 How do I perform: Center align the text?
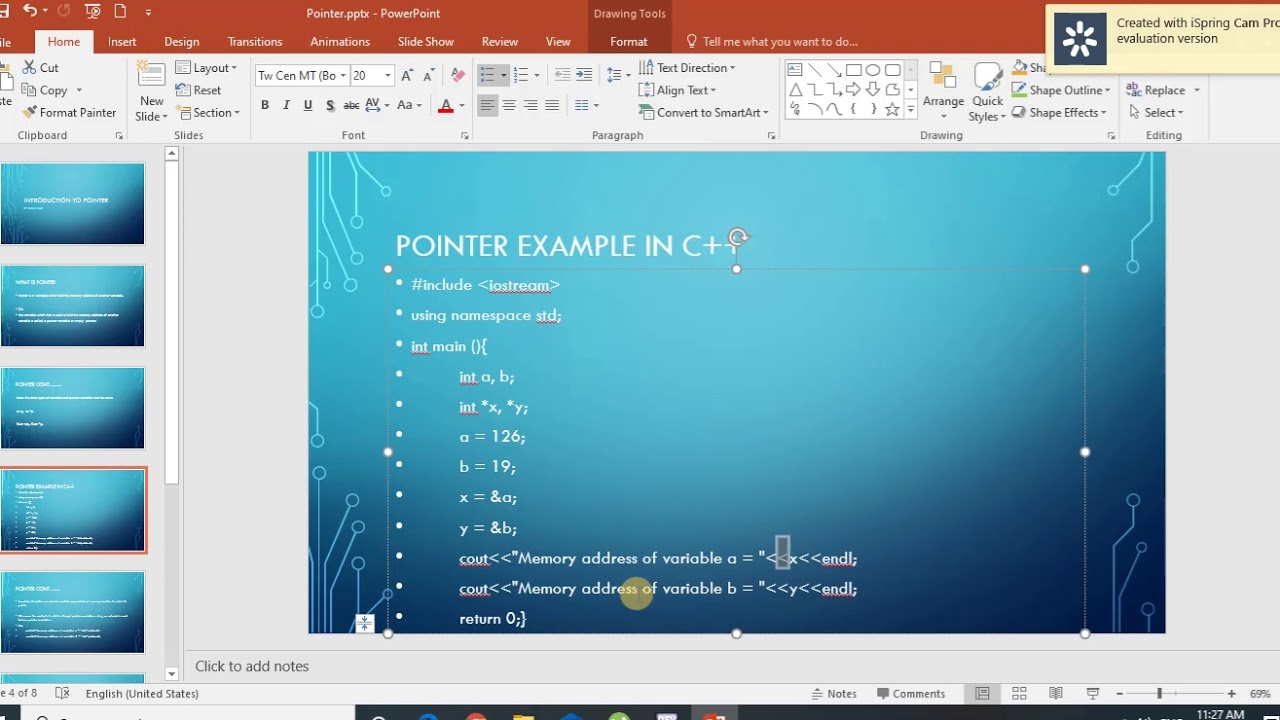[x=509, y=105]
